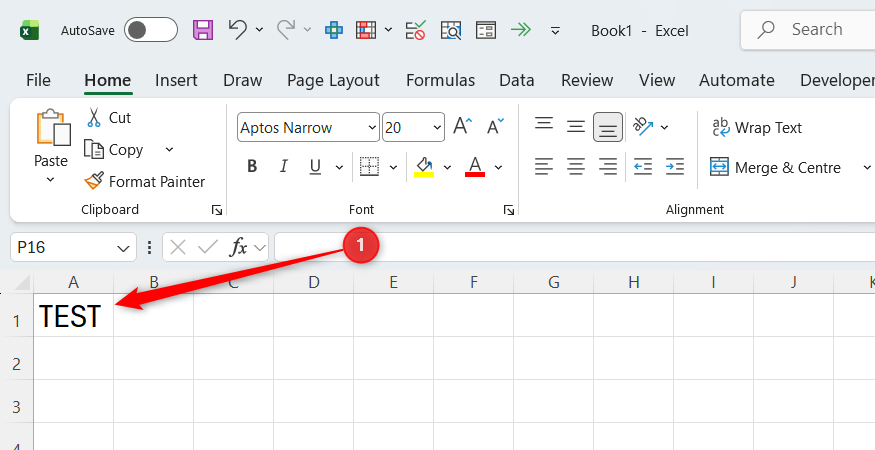
Task: Switch to the View tab
Action: [657, 80]
